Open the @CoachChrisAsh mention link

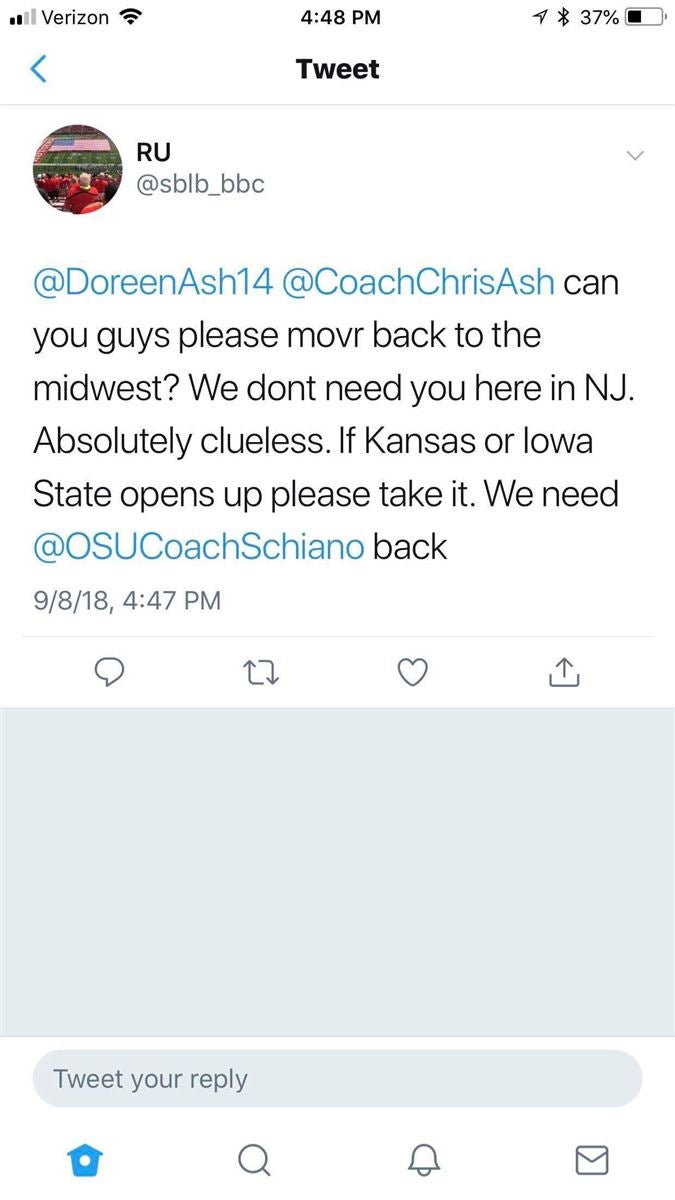click(x=419, y=281)
